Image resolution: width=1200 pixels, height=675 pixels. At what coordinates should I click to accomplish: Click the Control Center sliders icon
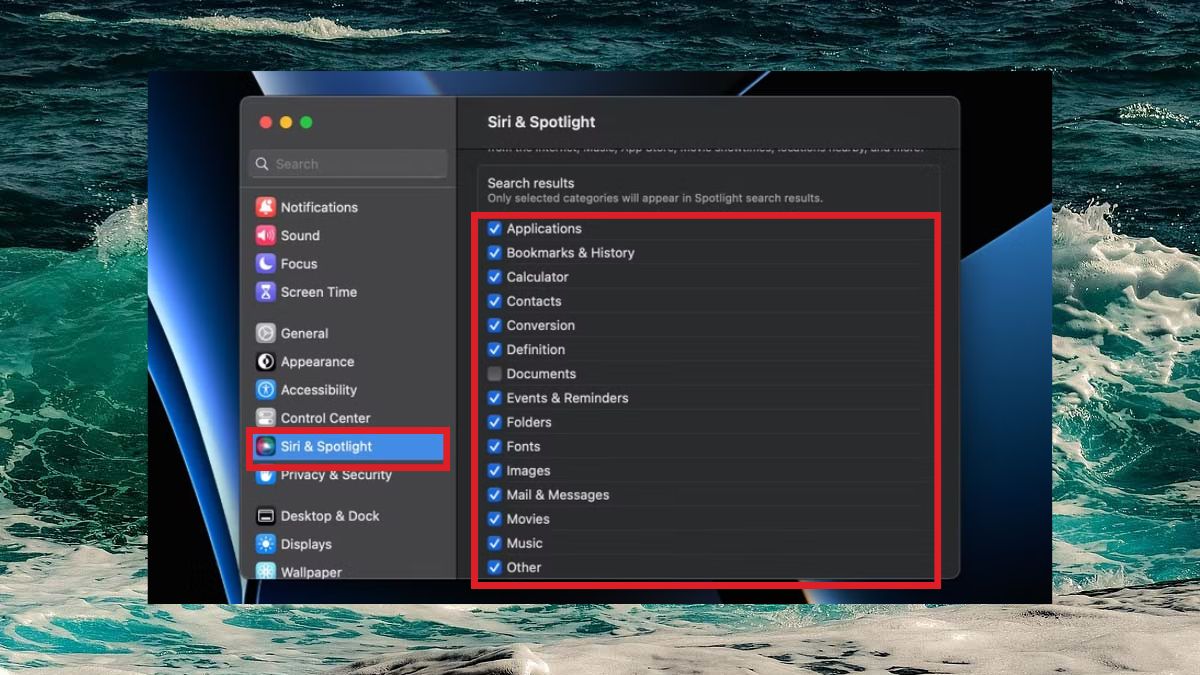pyautogui.click(x=266, y=417)
